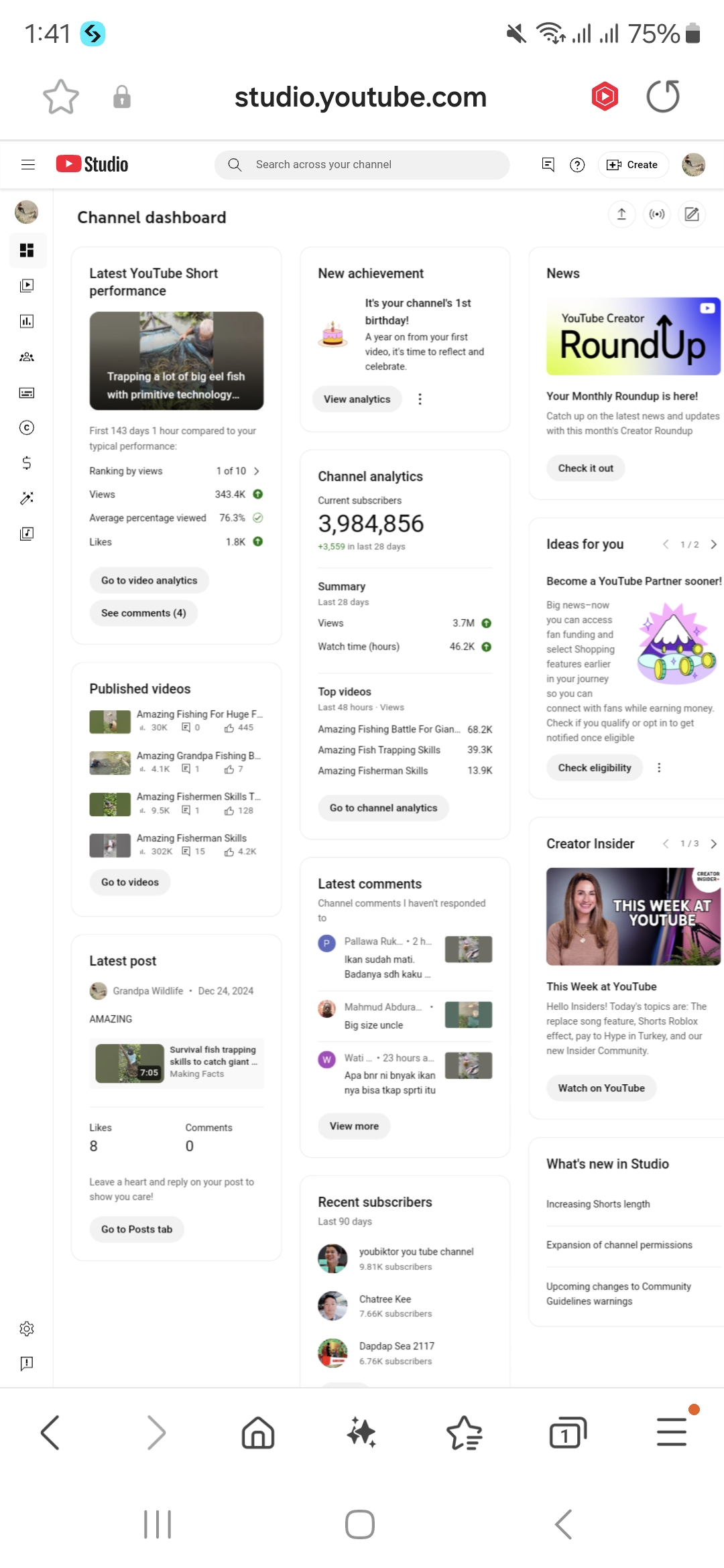The height and width of the screenshot is (1568, 724).
Task: Open YouTube Creator RoundUp banner
Action: tap(633, 336)
